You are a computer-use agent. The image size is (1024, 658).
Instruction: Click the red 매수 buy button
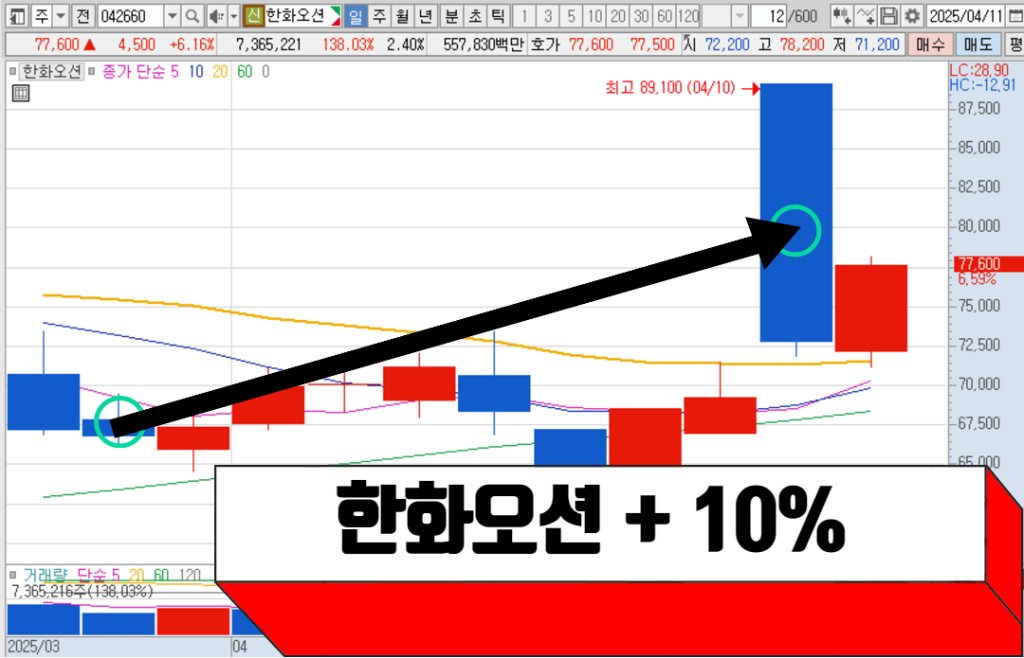coord(931,45)
